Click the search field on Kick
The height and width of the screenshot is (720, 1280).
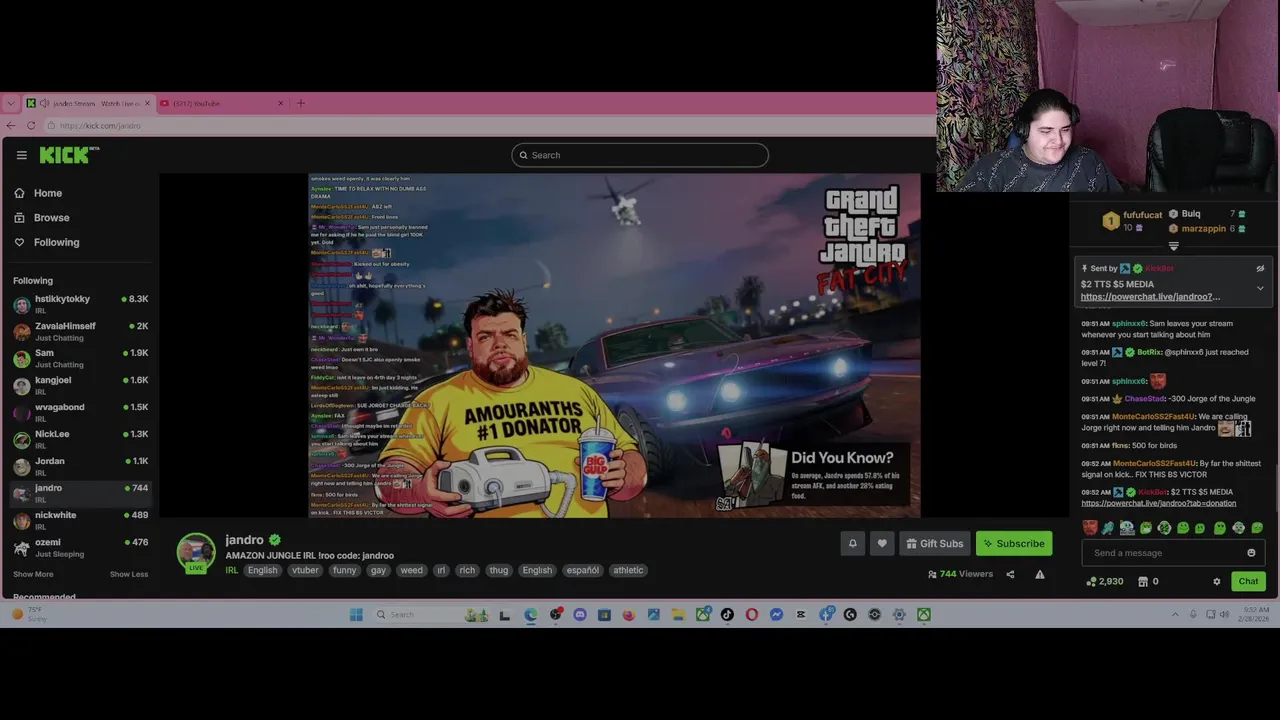pos(640,155)
